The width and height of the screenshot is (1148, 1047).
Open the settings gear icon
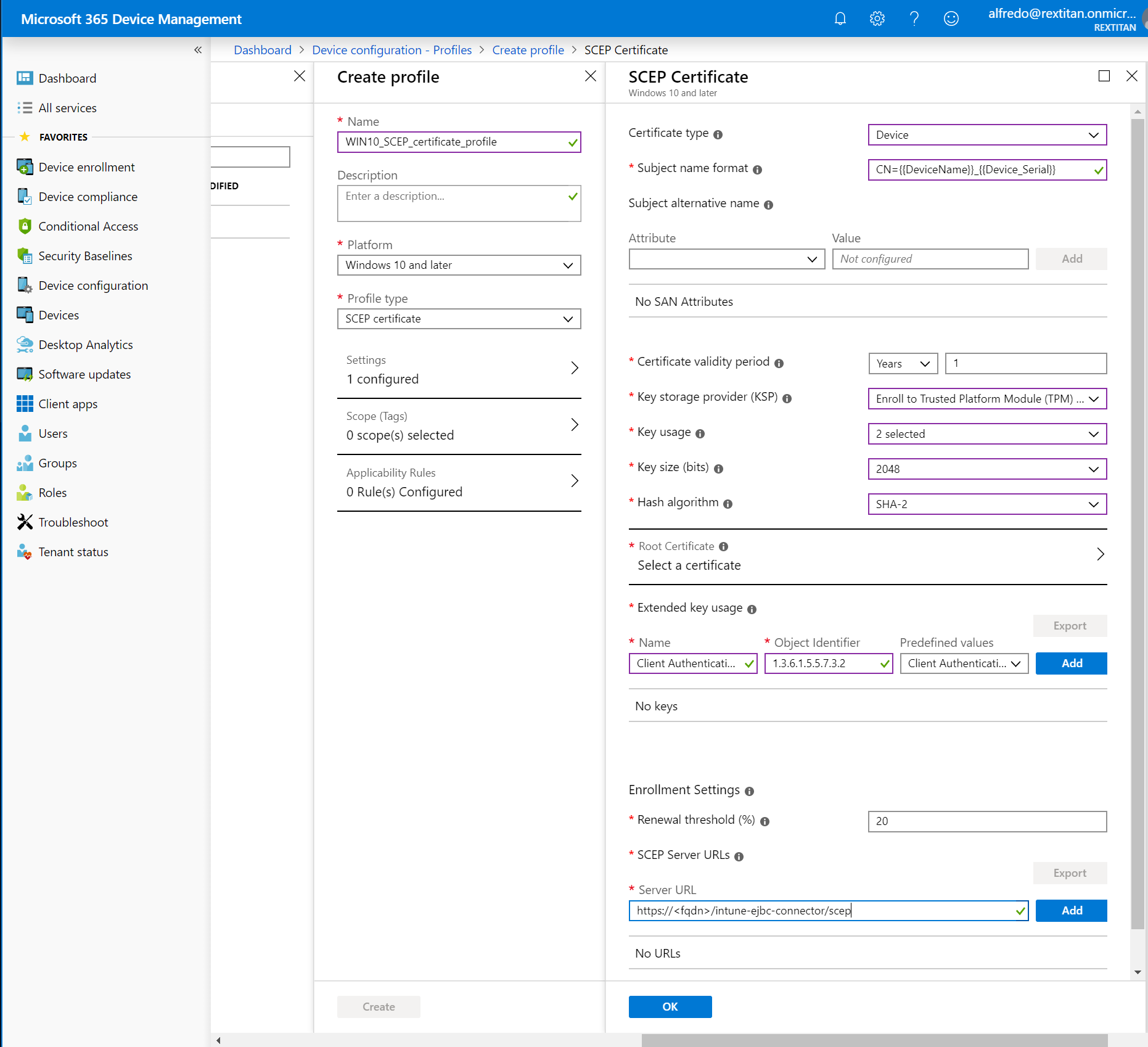click(x=877, y=18)
